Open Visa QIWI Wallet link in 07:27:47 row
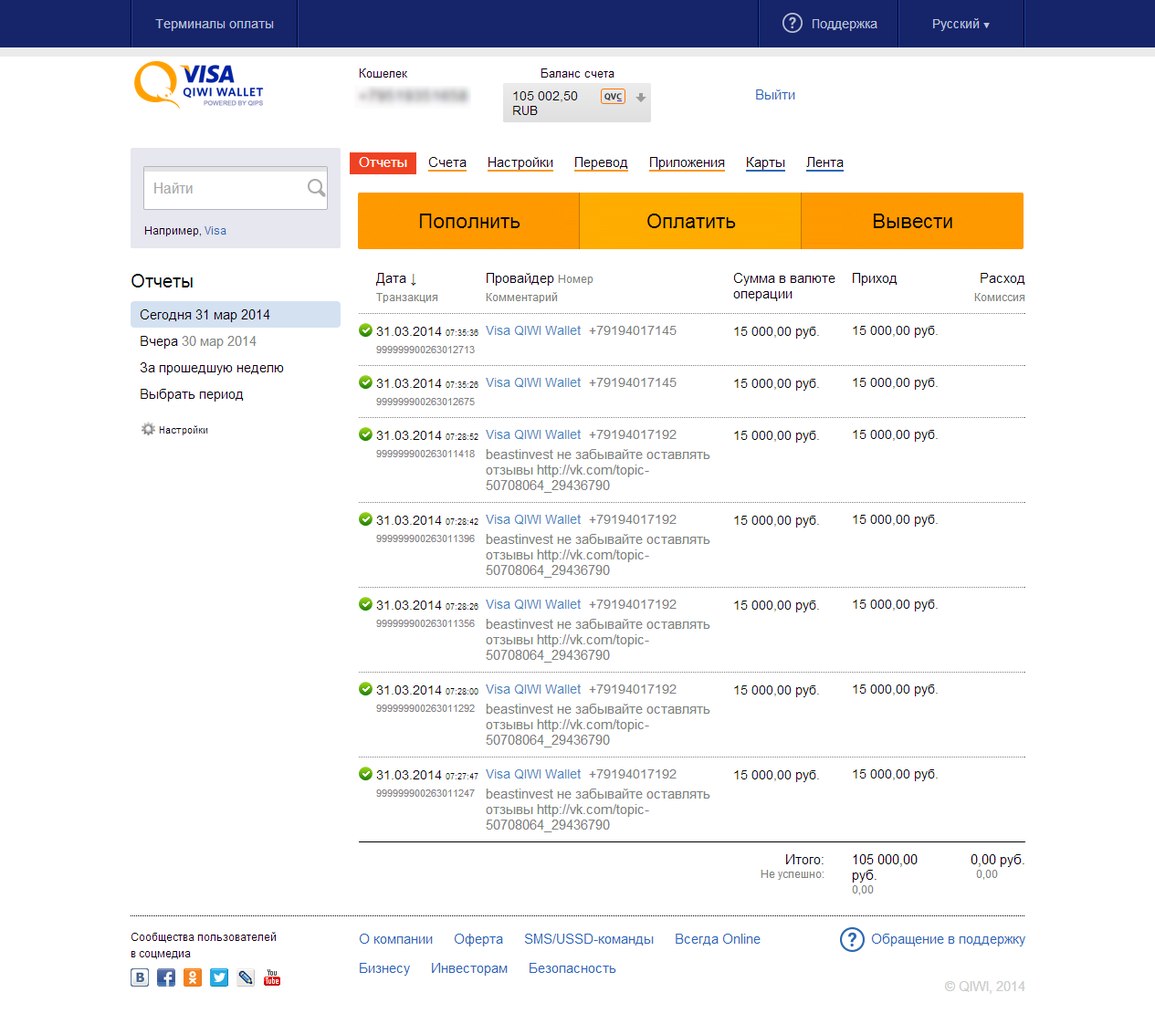The width and height of the screenshot is (1155, 1024). pyautogui.click(x=533, y=774)
